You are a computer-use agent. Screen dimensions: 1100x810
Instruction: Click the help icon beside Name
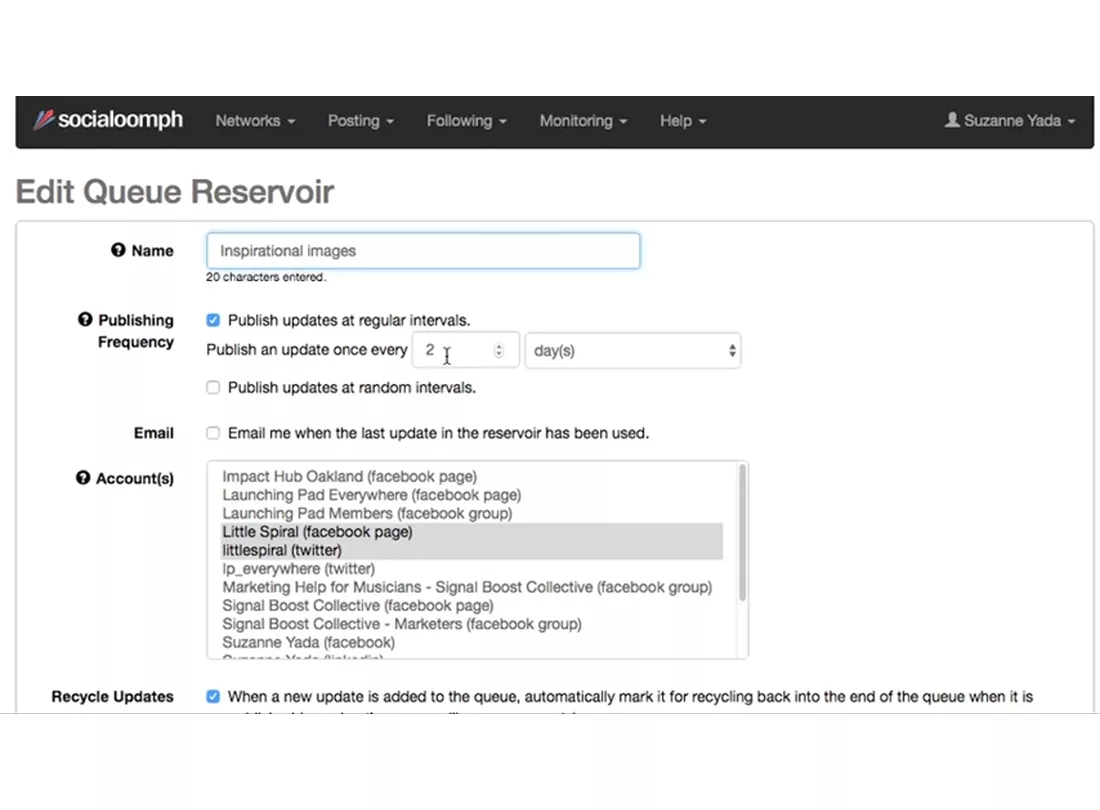(118, 251)
